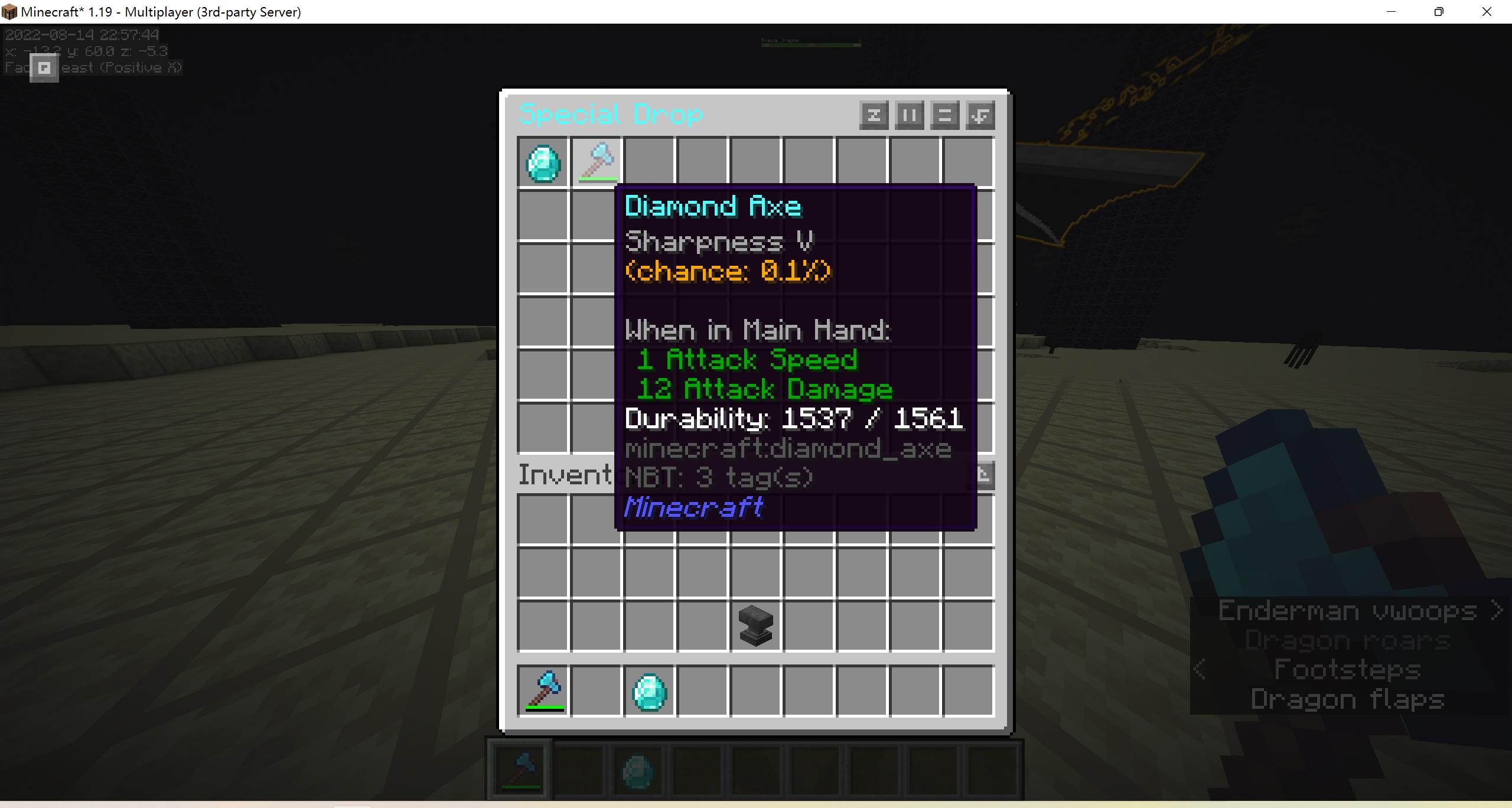The width and height of the screenshot is (1512, 808).
Task: Select the axe icon in second slot
Action: [x=596, y=161]
